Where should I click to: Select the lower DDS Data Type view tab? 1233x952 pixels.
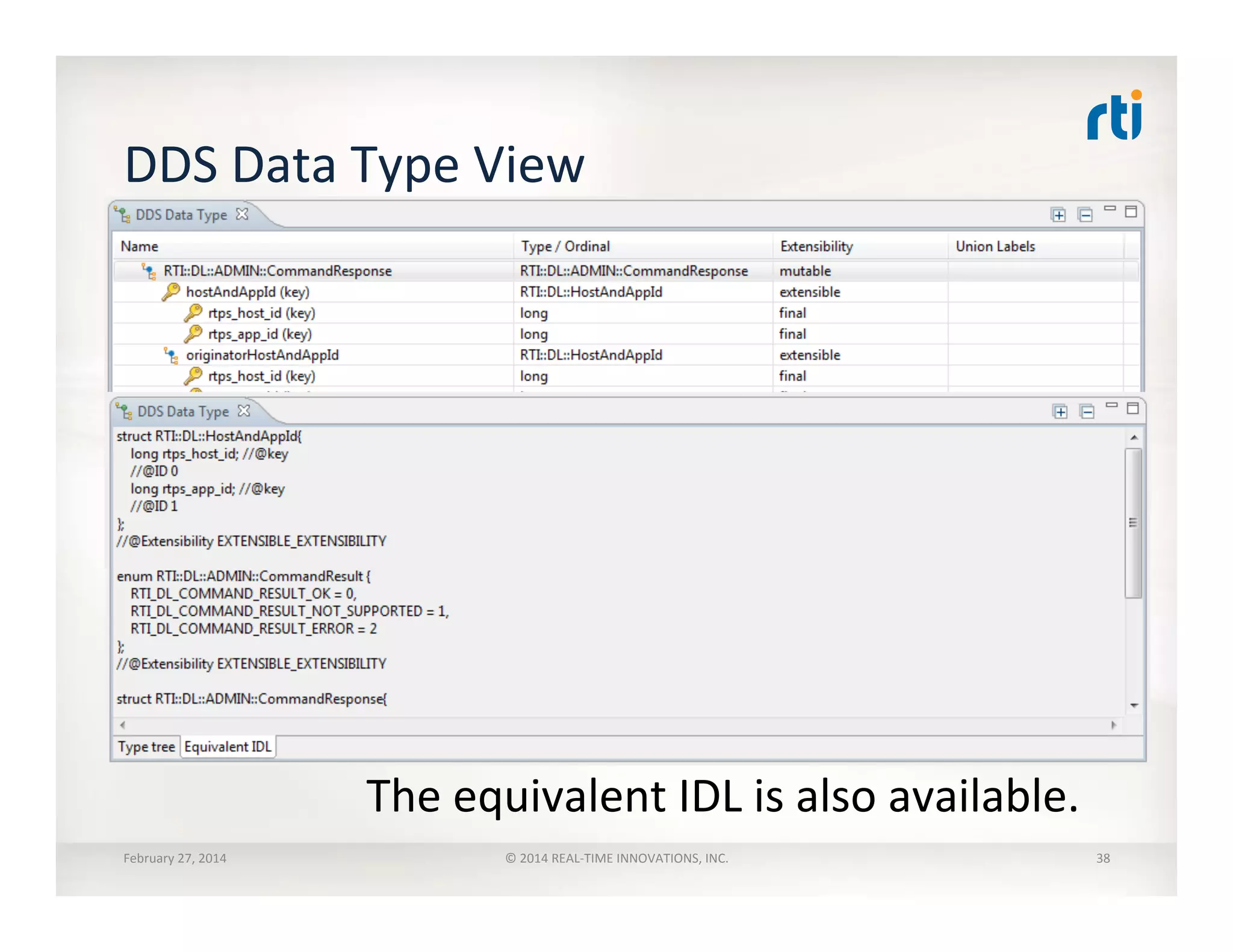coord(183,412)
